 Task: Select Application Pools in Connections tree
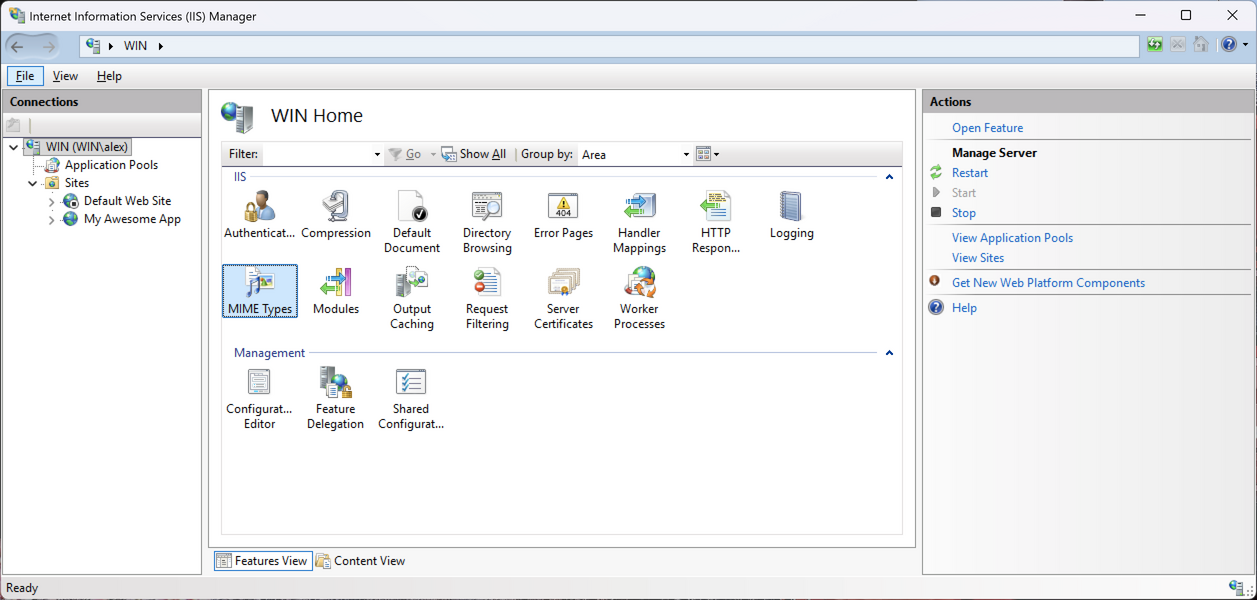tap(111, 165)
